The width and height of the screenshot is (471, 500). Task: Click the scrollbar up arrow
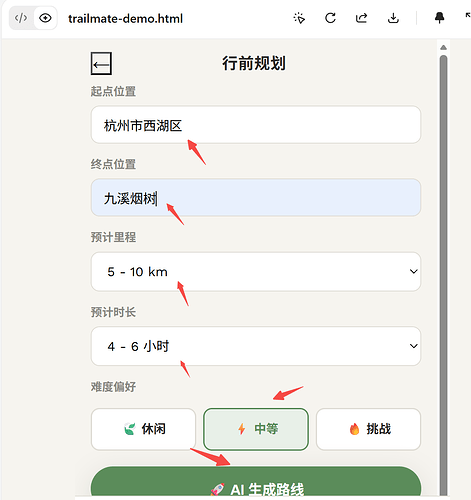coord(443,47)
